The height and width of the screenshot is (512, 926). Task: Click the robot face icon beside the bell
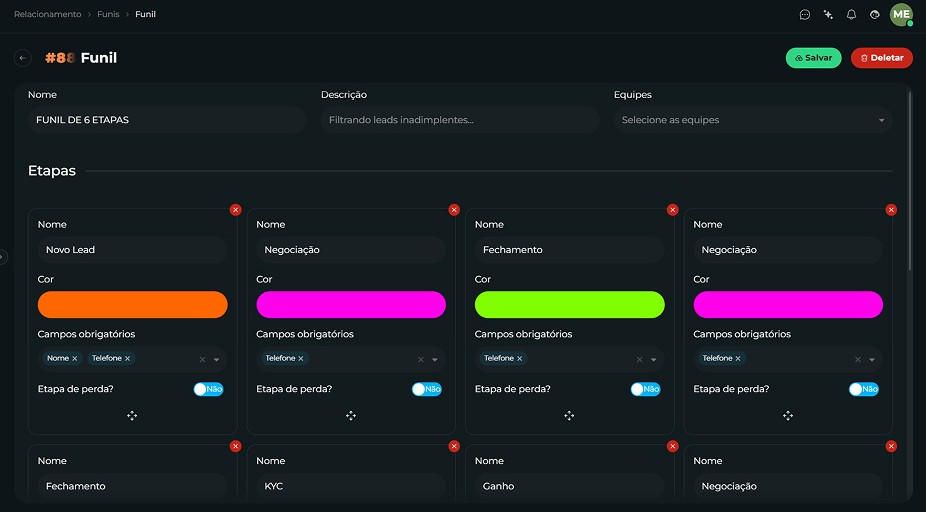875,15
